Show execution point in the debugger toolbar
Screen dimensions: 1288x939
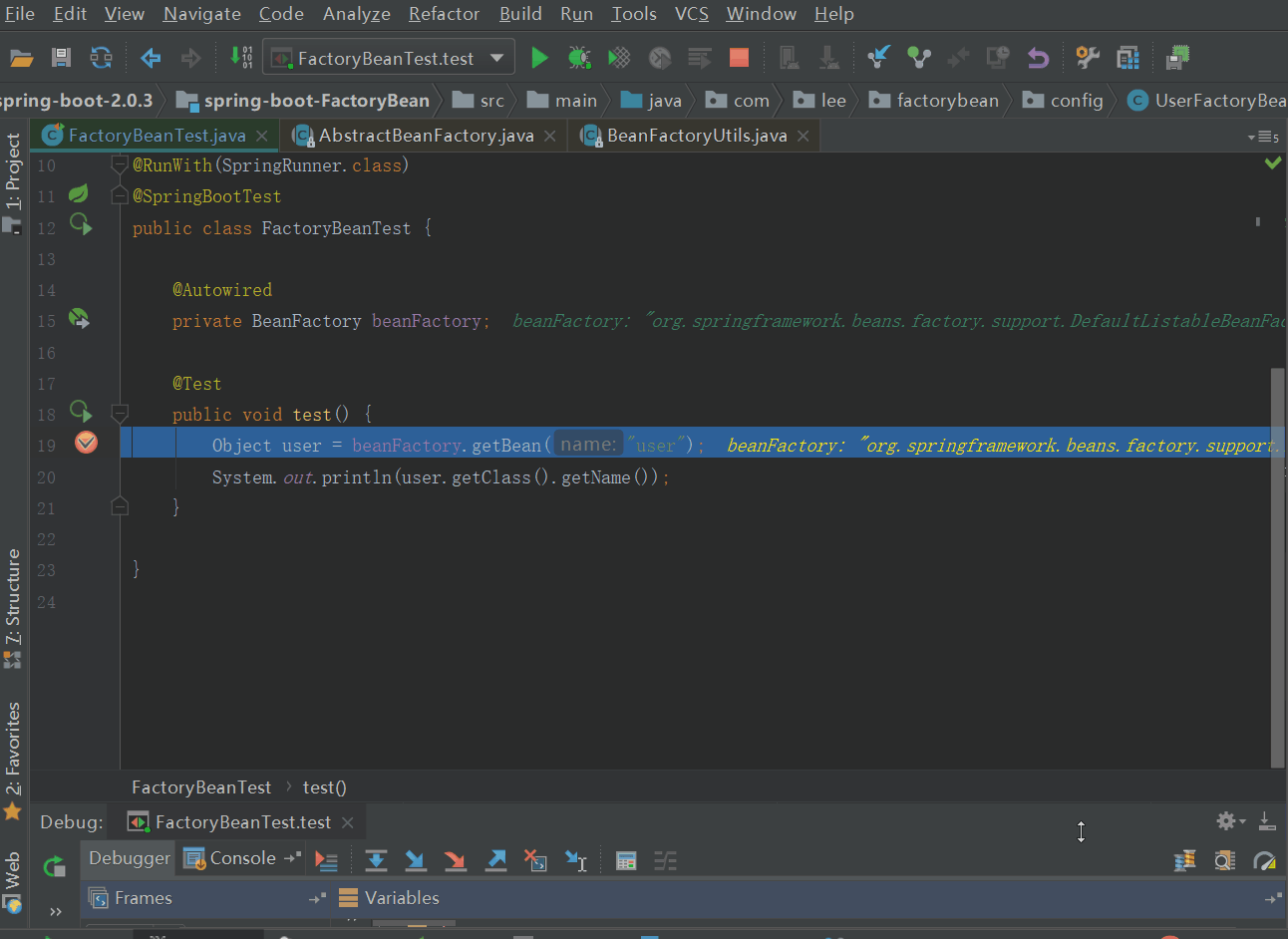click(326, 860)
